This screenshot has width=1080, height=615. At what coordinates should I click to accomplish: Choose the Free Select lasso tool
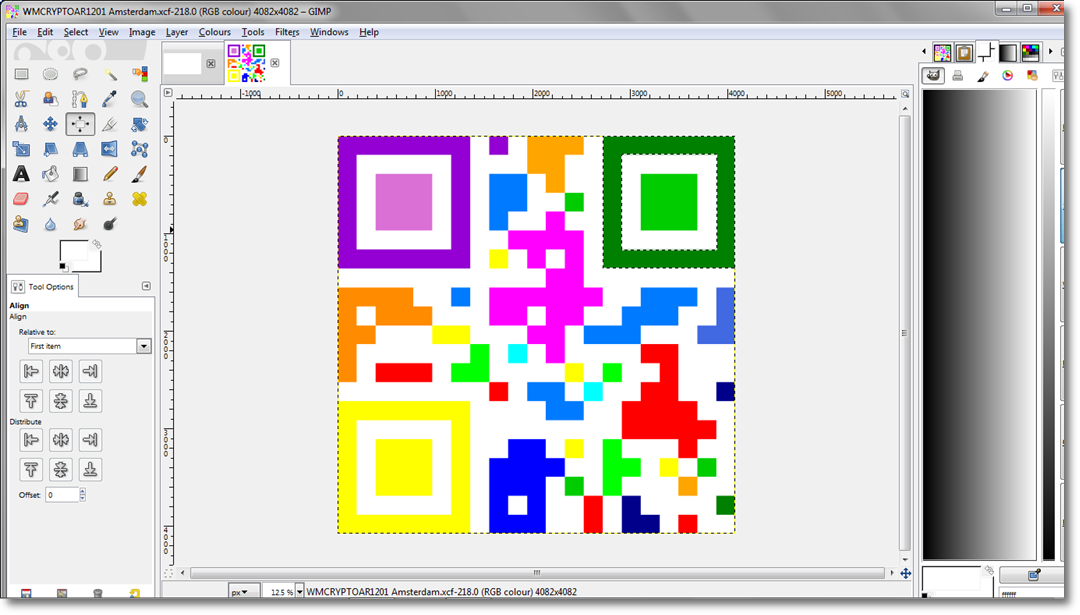click(x=80, y=74)
